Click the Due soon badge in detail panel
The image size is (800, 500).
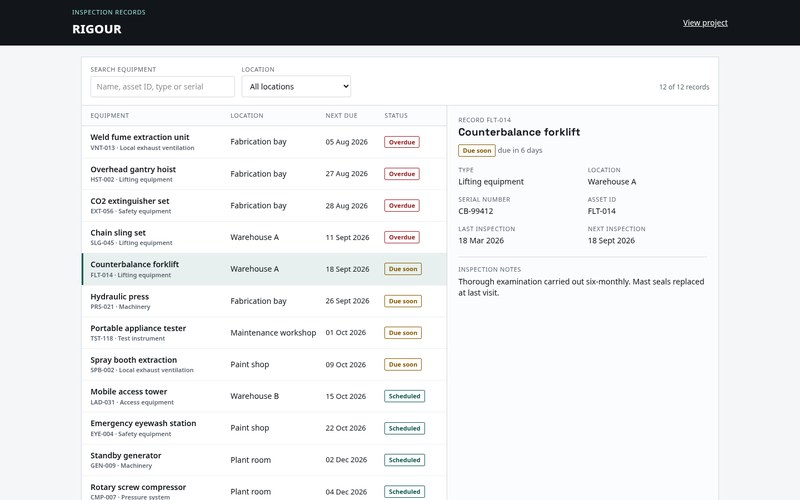[477, 151]
